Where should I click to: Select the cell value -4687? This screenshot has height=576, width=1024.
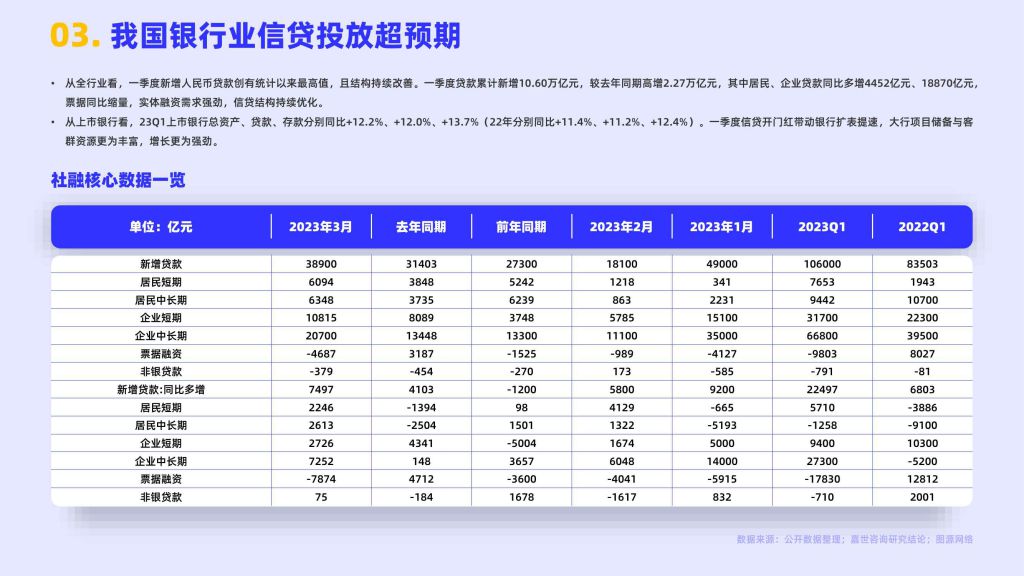coord(321,353)
